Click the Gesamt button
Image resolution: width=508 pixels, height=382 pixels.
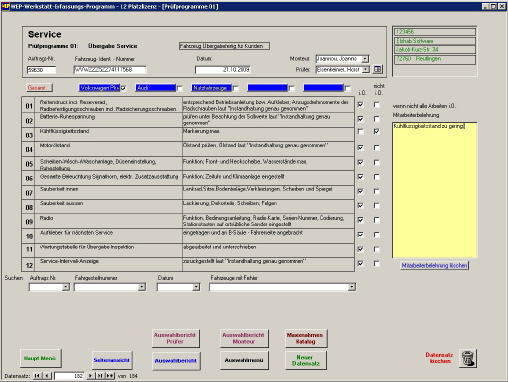(39, 88)
